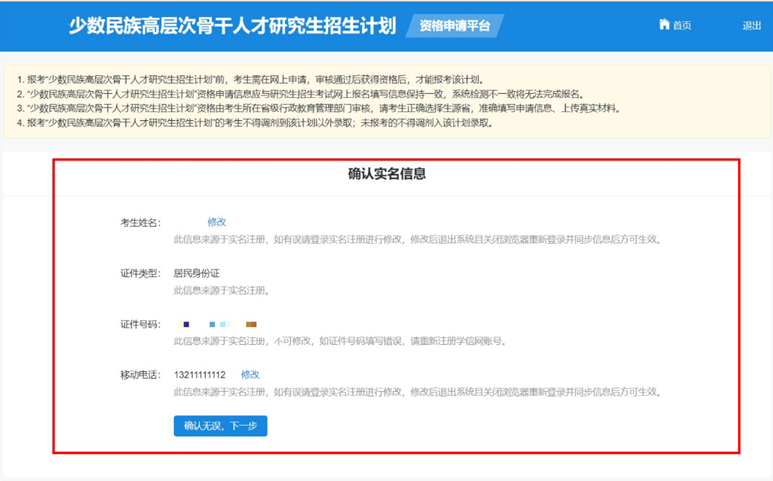The image size is (773, 481).
Task: Click the 居民身份证 document type value
Action: point(196,273)
